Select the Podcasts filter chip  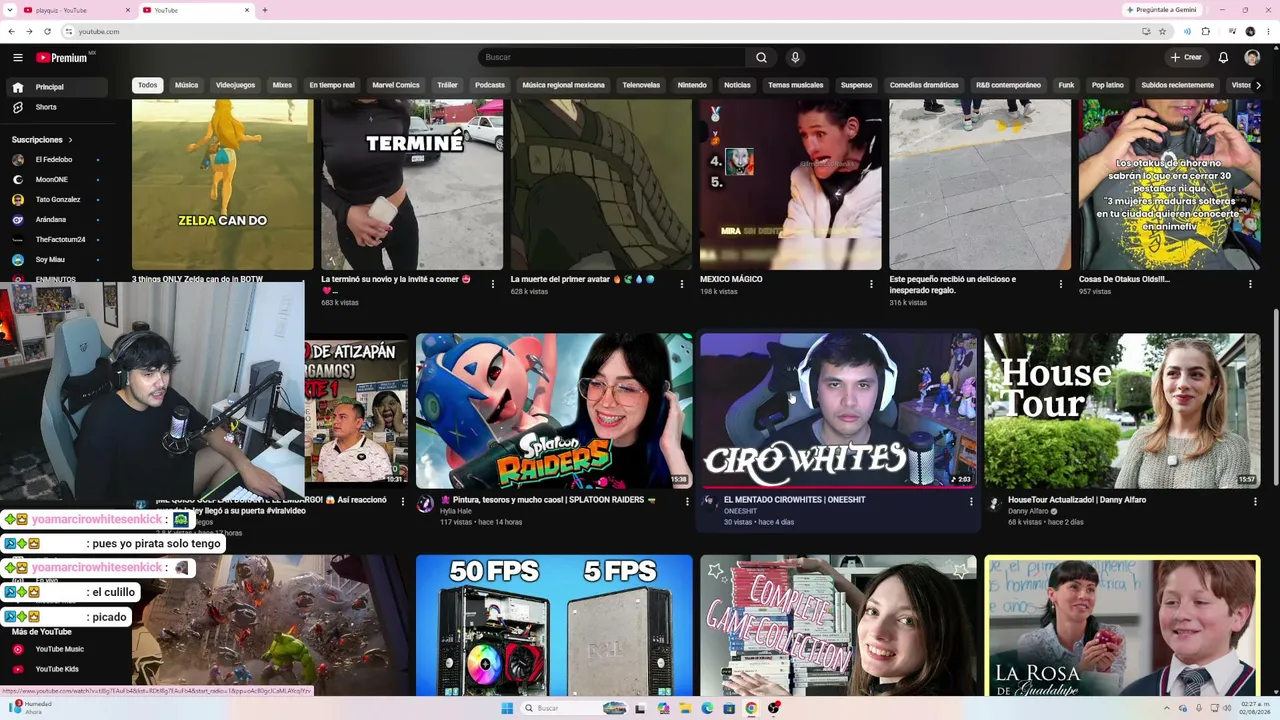click(x=490, y=85)
